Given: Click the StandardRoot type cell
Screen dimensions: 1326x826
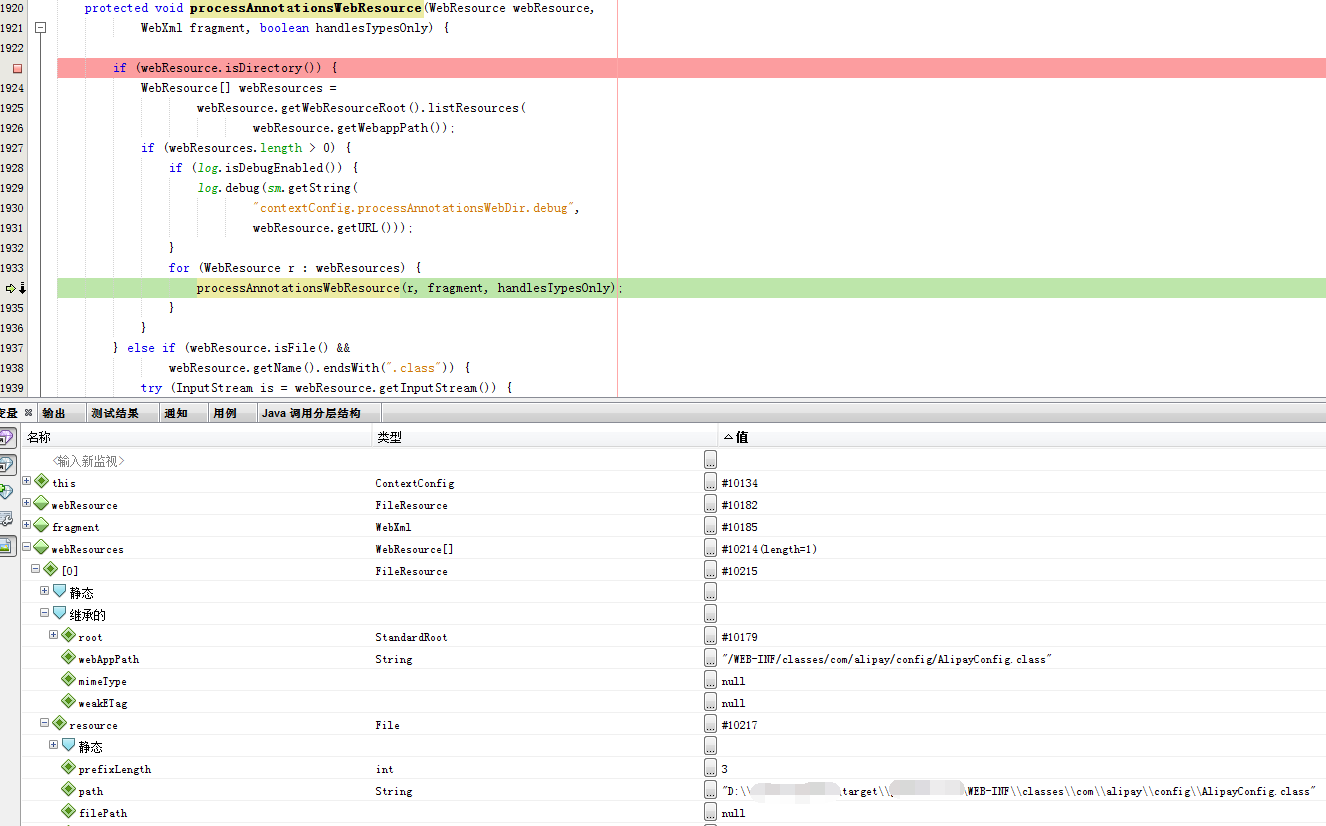Looking at the screenshot, I should [411, 637].
